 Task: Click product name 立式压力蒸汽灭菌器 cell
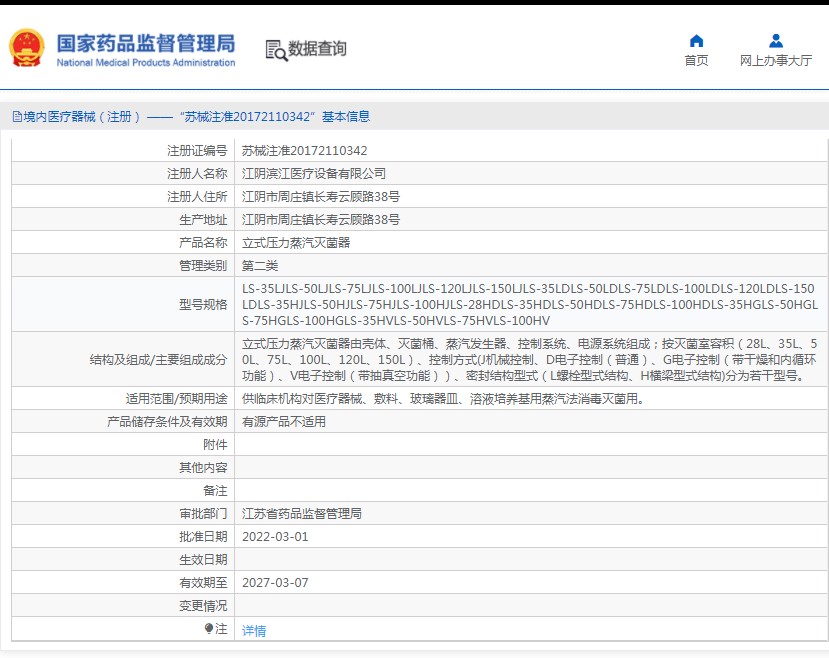click(531, 243)
